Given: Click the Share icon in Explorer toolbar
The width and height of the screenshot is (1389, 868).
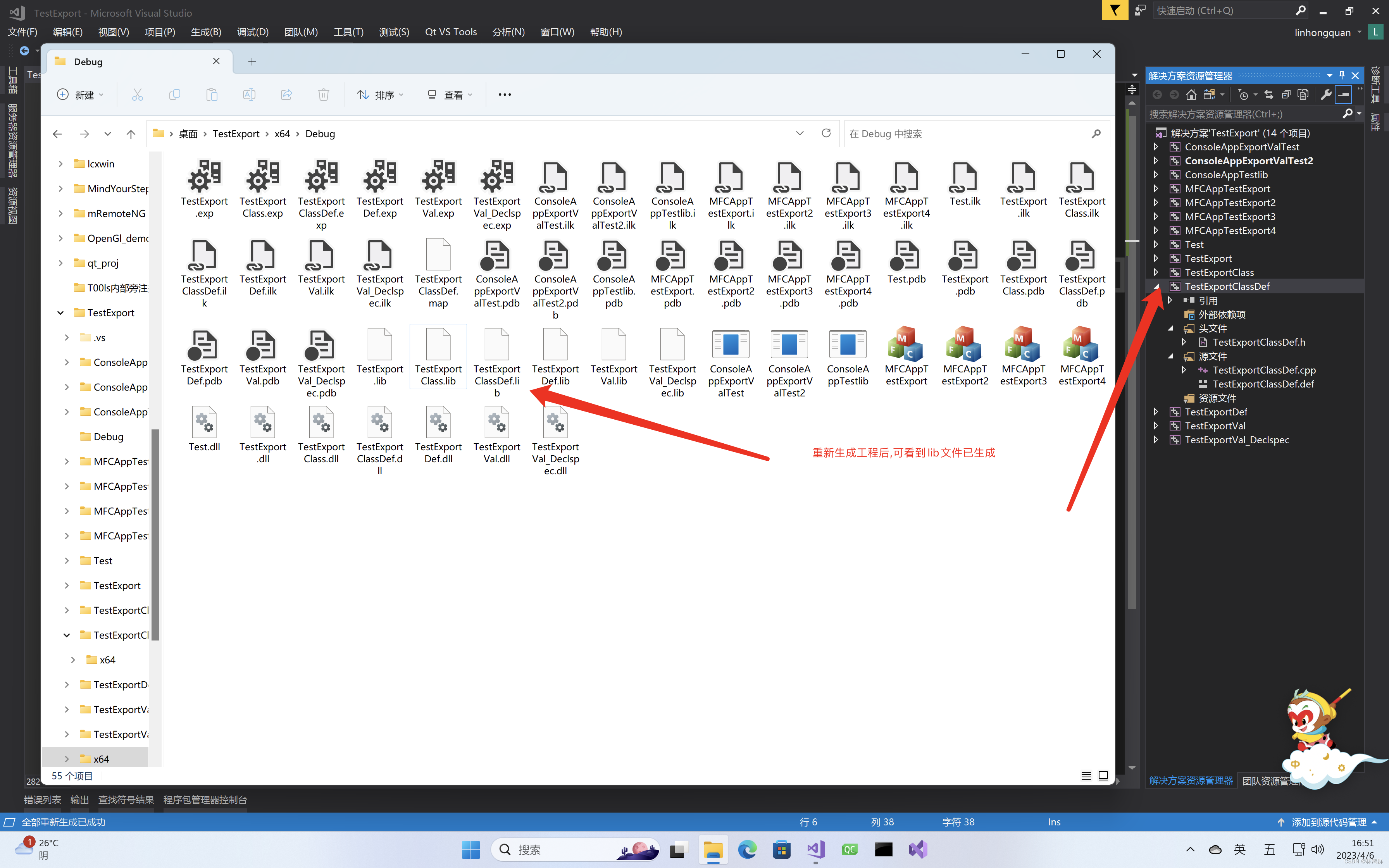Looking at the screenshot, I should tap(286, 95).
